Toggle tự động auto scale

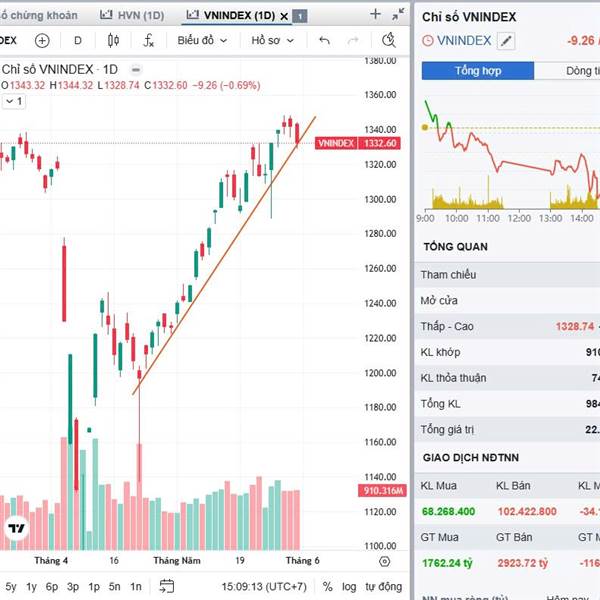[x=383, y=587]
